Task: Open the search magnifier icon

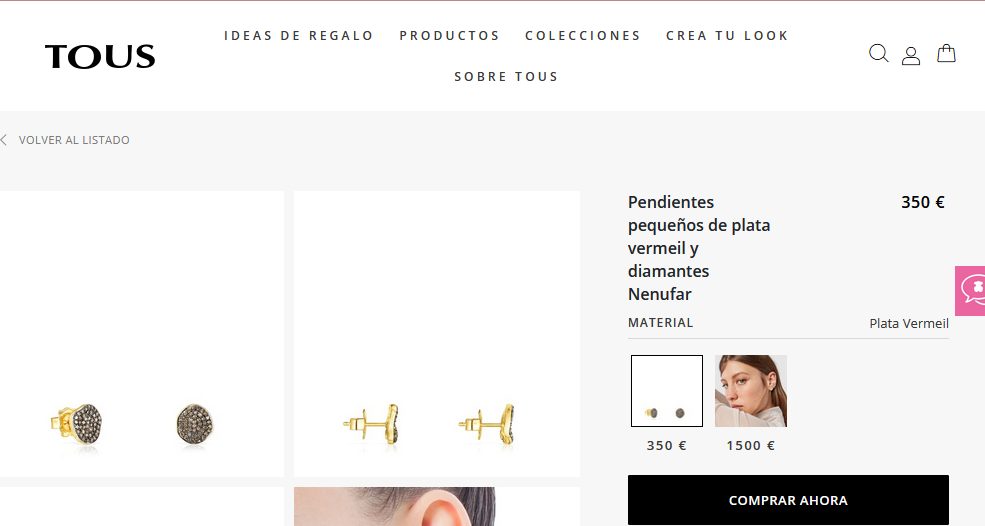Action: tap(878, 53)
